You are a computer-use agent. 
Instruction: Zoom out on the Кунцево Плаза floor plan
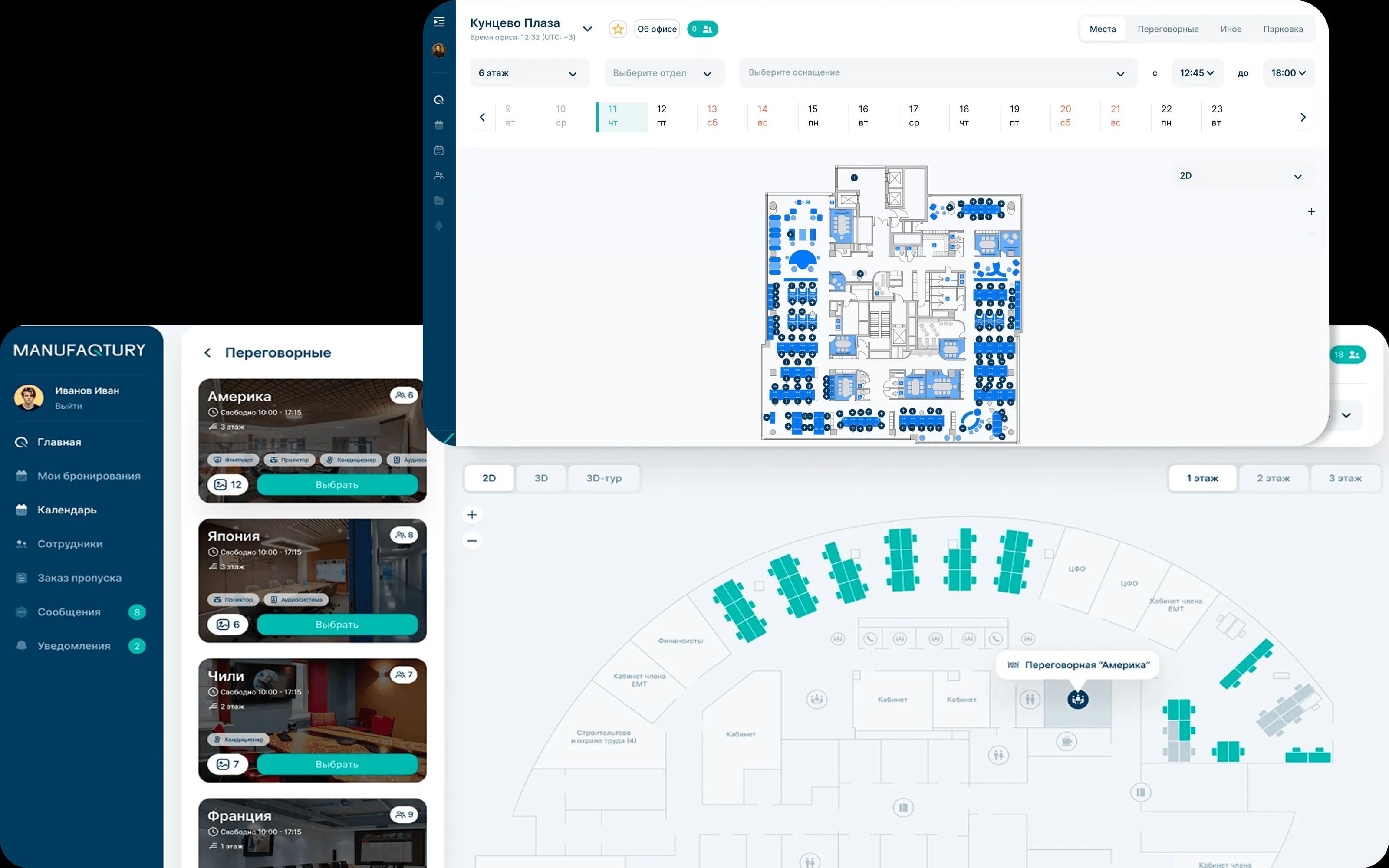pyautogui.click(x=1311, y=233)
